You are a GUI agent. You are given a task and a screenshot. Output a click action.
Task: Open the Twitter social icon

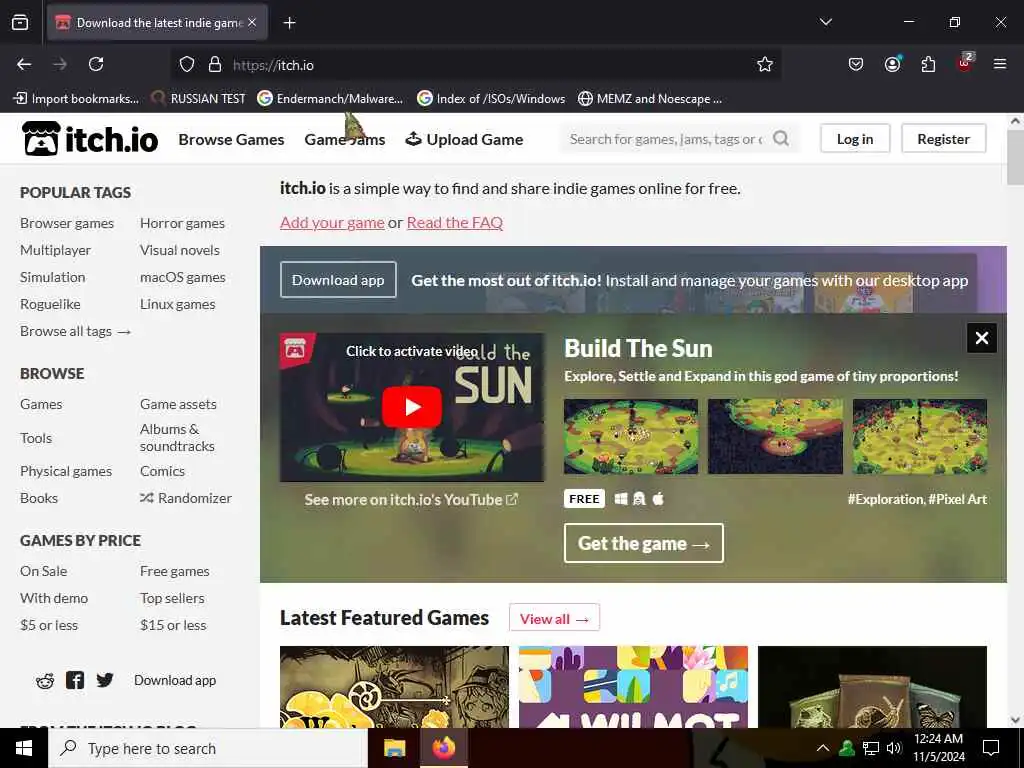click(x=104, y=680)
